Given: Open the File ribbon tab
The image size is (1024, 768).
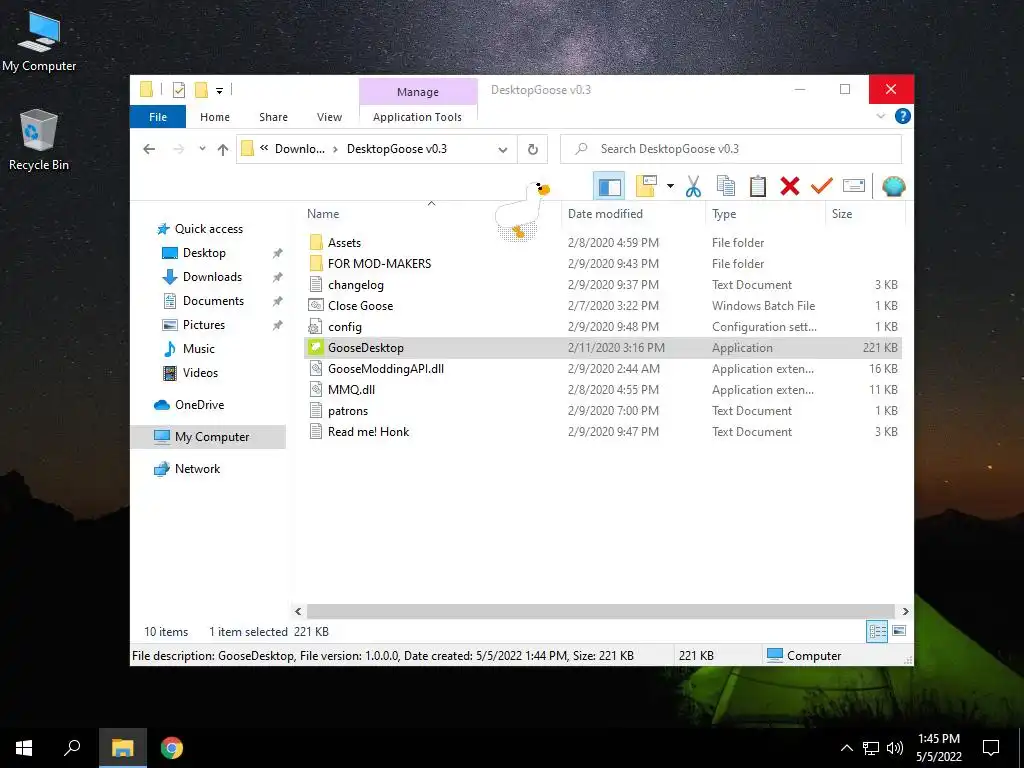Looking at the screenshot, I should [158, 117].
